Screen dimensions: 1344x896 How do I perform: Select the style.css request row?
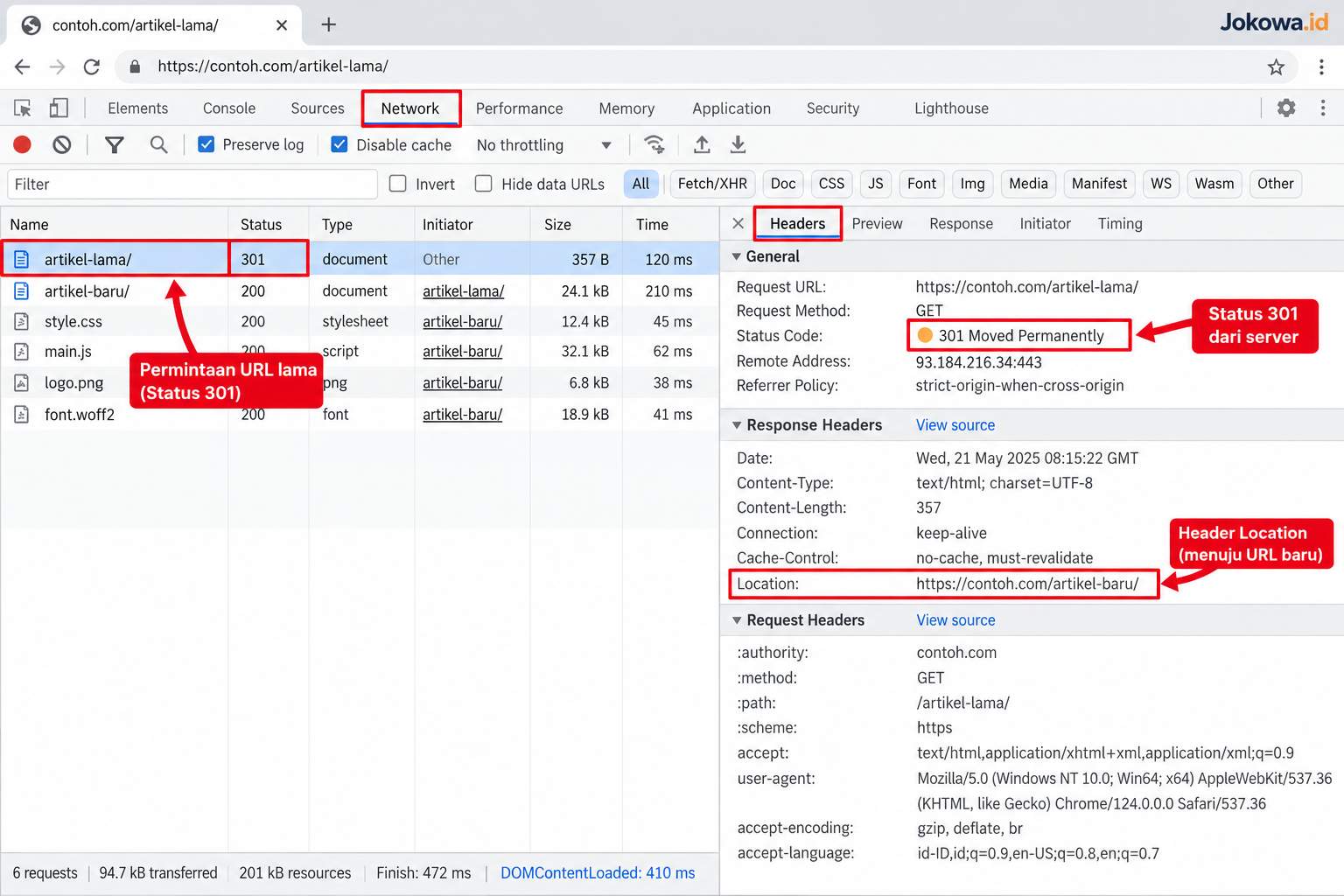360,322
